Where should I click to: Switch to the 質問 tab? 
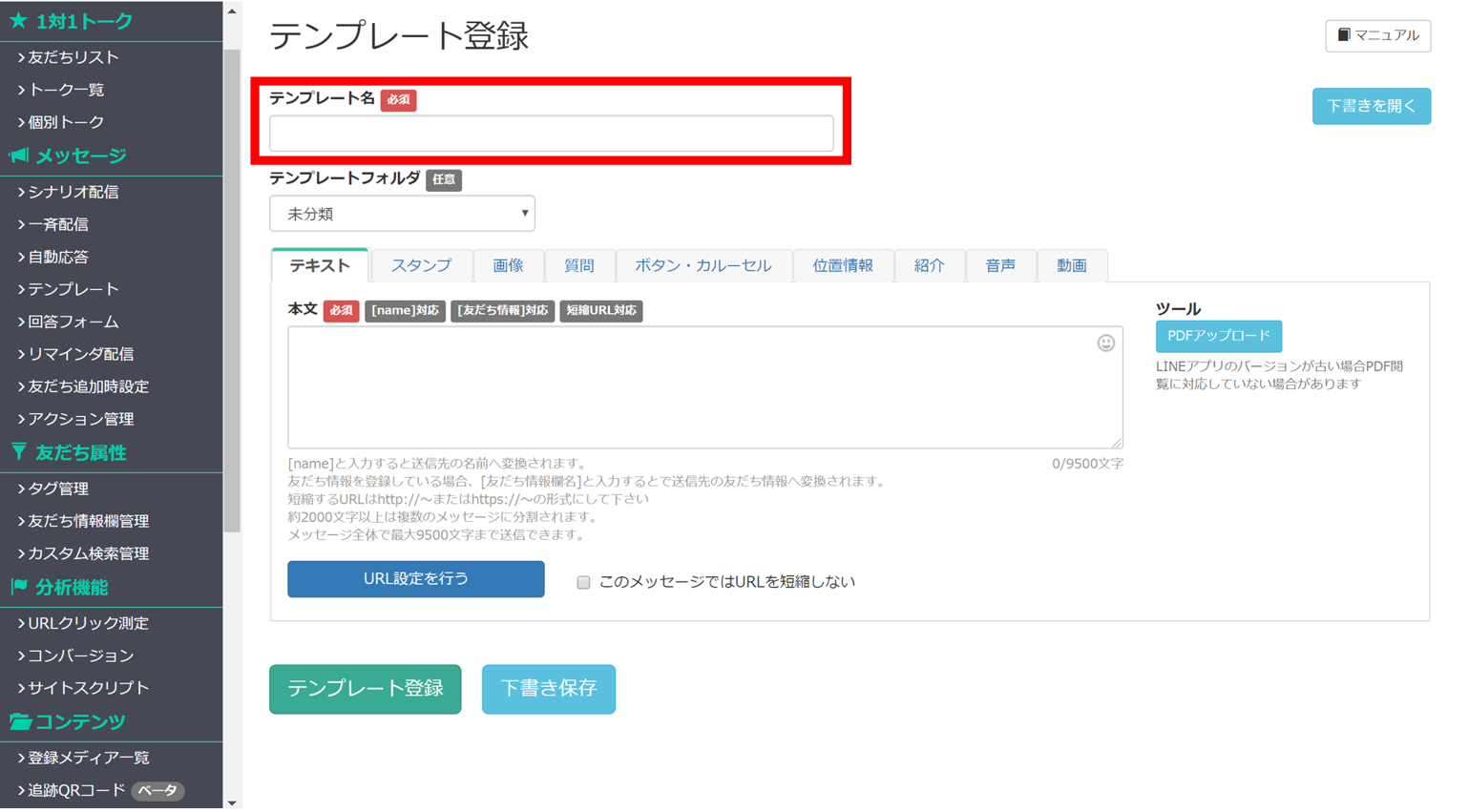click(x=578, y=265)
